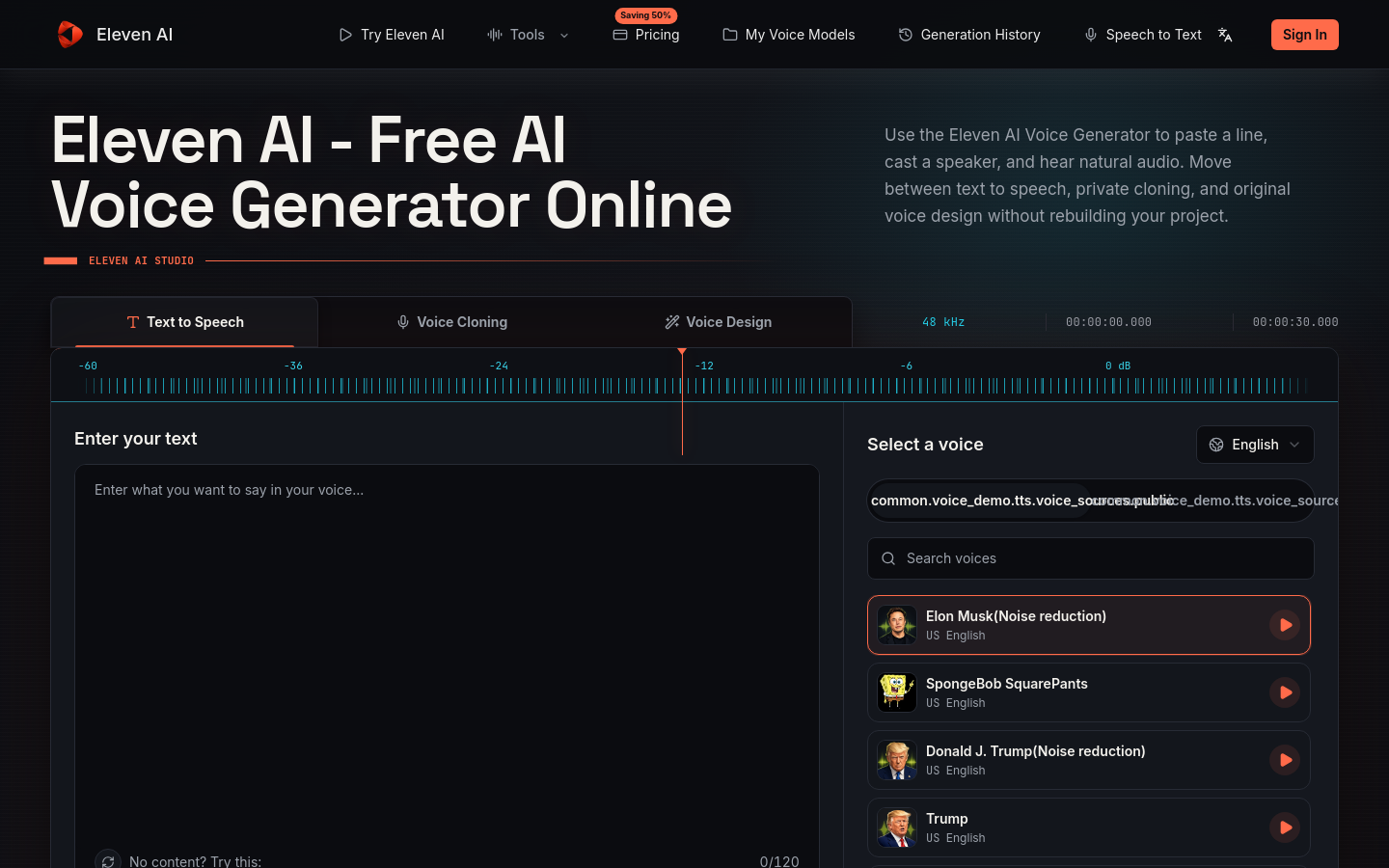
Task: Click the Select a voice heading
Action: point(925,445)
